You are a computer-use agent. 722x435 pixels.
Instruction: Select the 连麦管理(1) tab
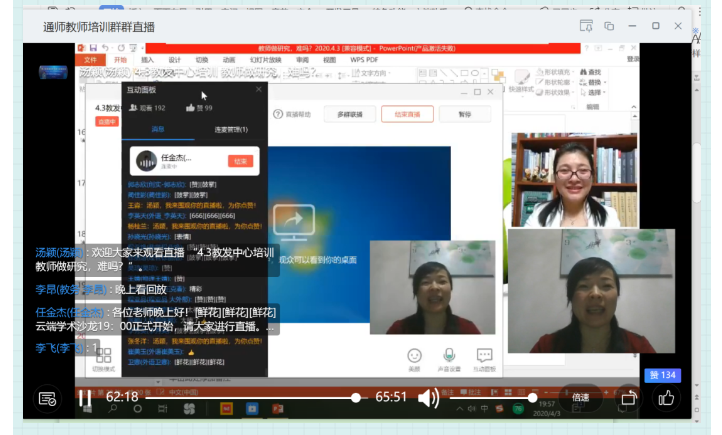coord(231,129)
